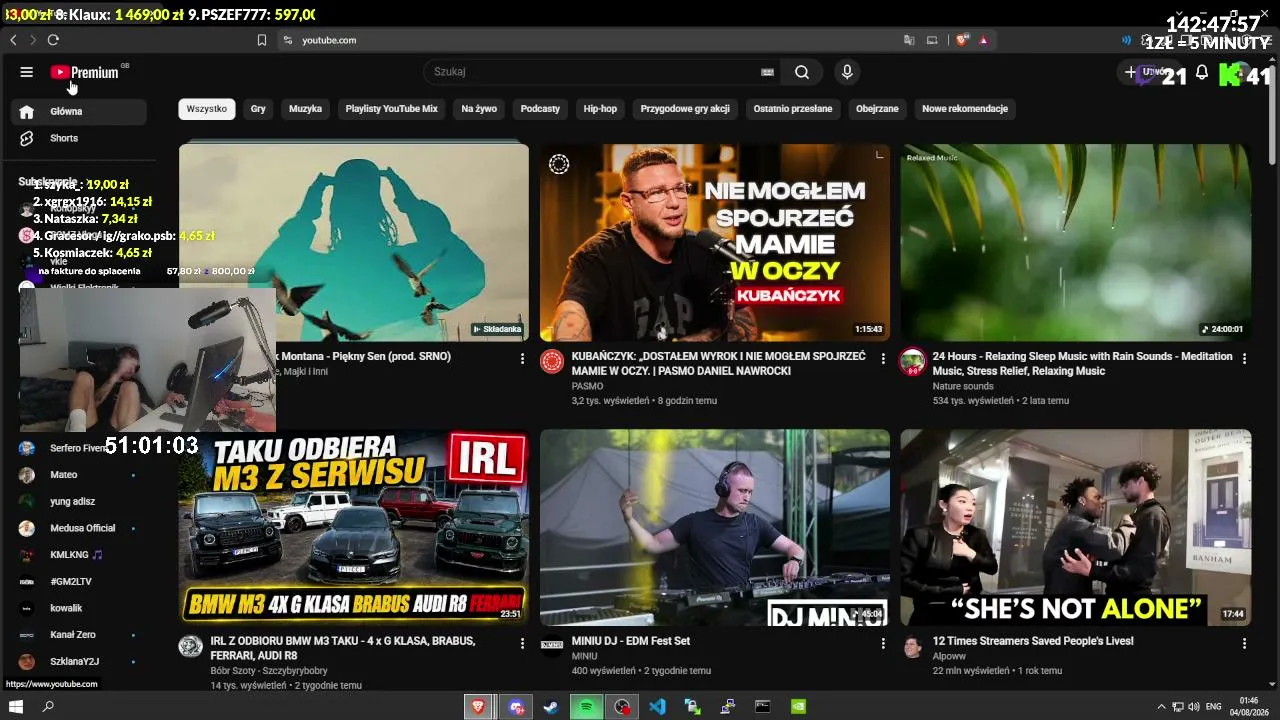1280x720 pixels.
Task: Open the #GM2LTV subscription channel
Action: [79, 581]
